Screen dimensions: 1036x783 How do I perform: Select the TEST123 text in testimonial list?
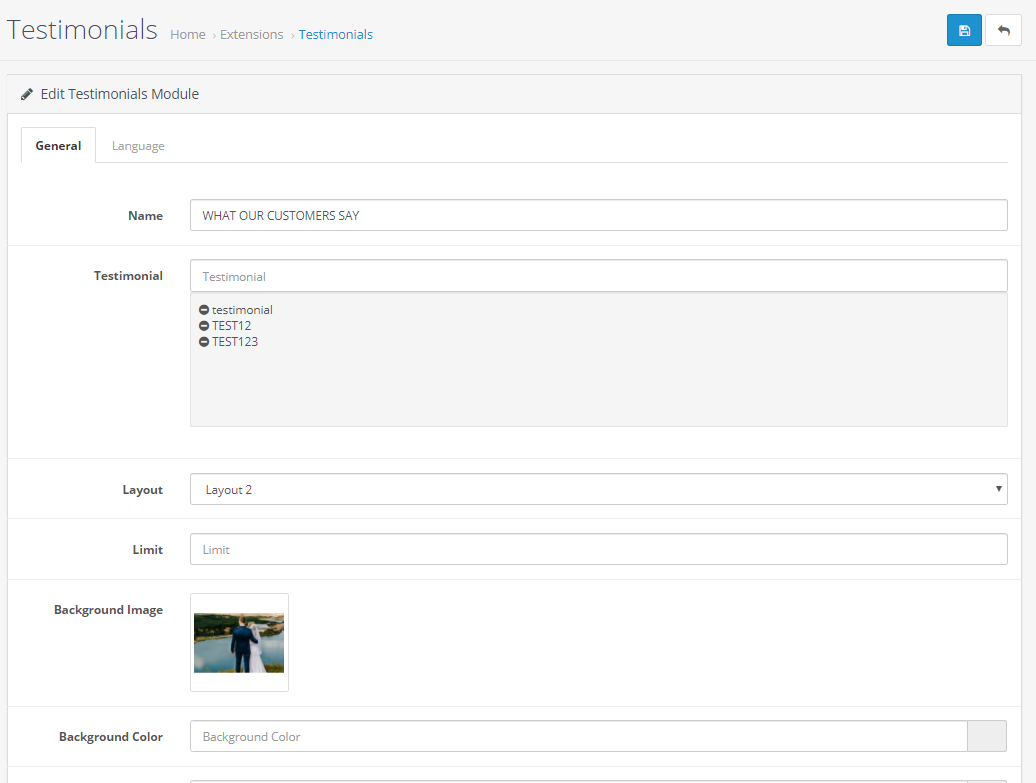[x=235, y=342]
